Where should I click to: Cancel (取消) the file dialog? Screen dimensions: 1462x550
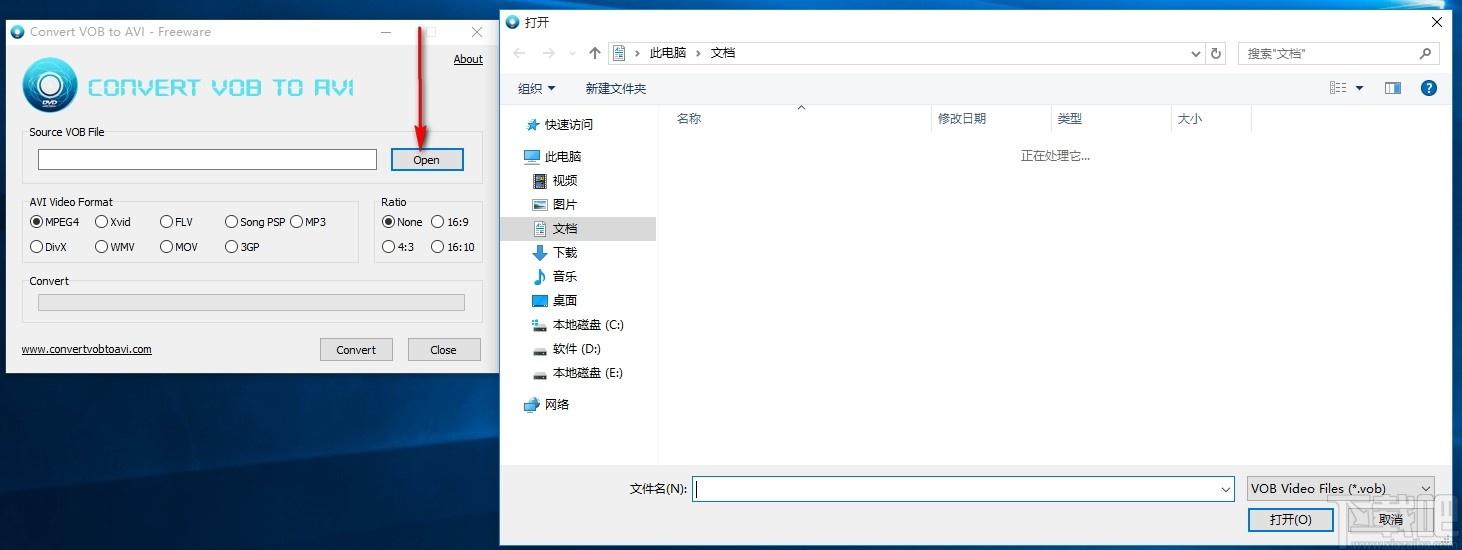1390,520
